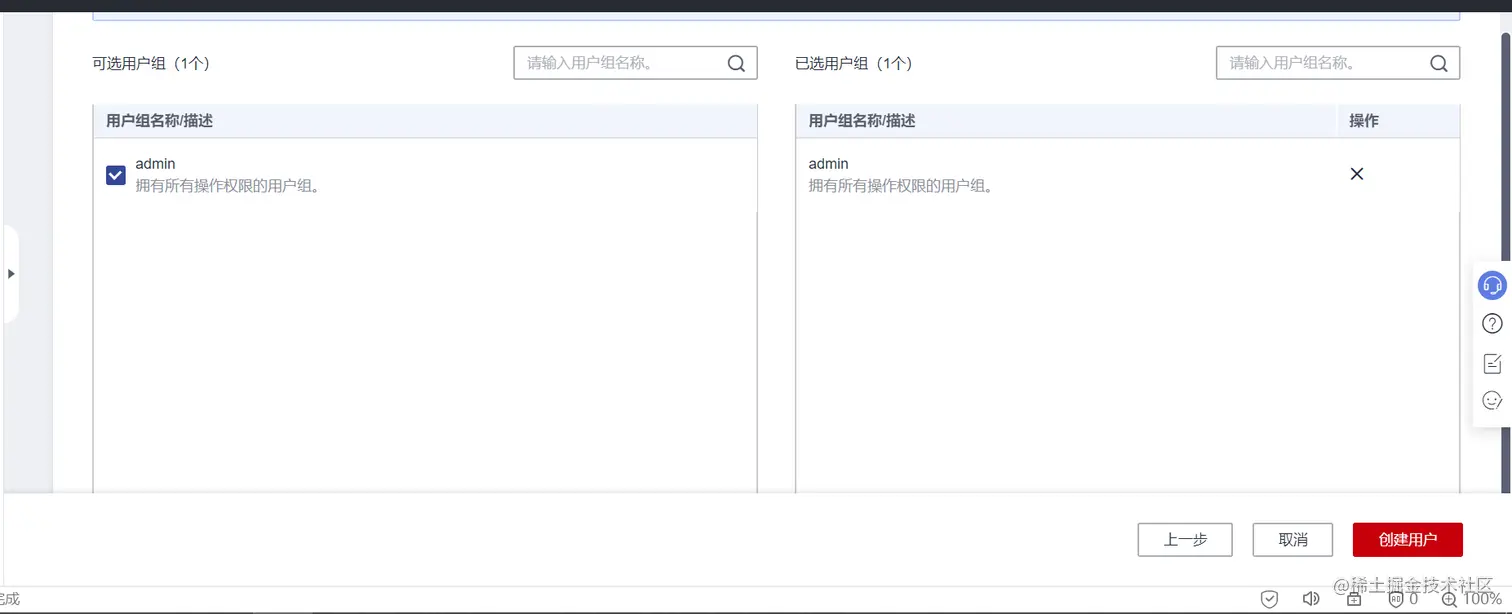The image size is (1512, 614).
Task: Click the 用户组名称/描述 header in selected list
Action: (862, 121)
